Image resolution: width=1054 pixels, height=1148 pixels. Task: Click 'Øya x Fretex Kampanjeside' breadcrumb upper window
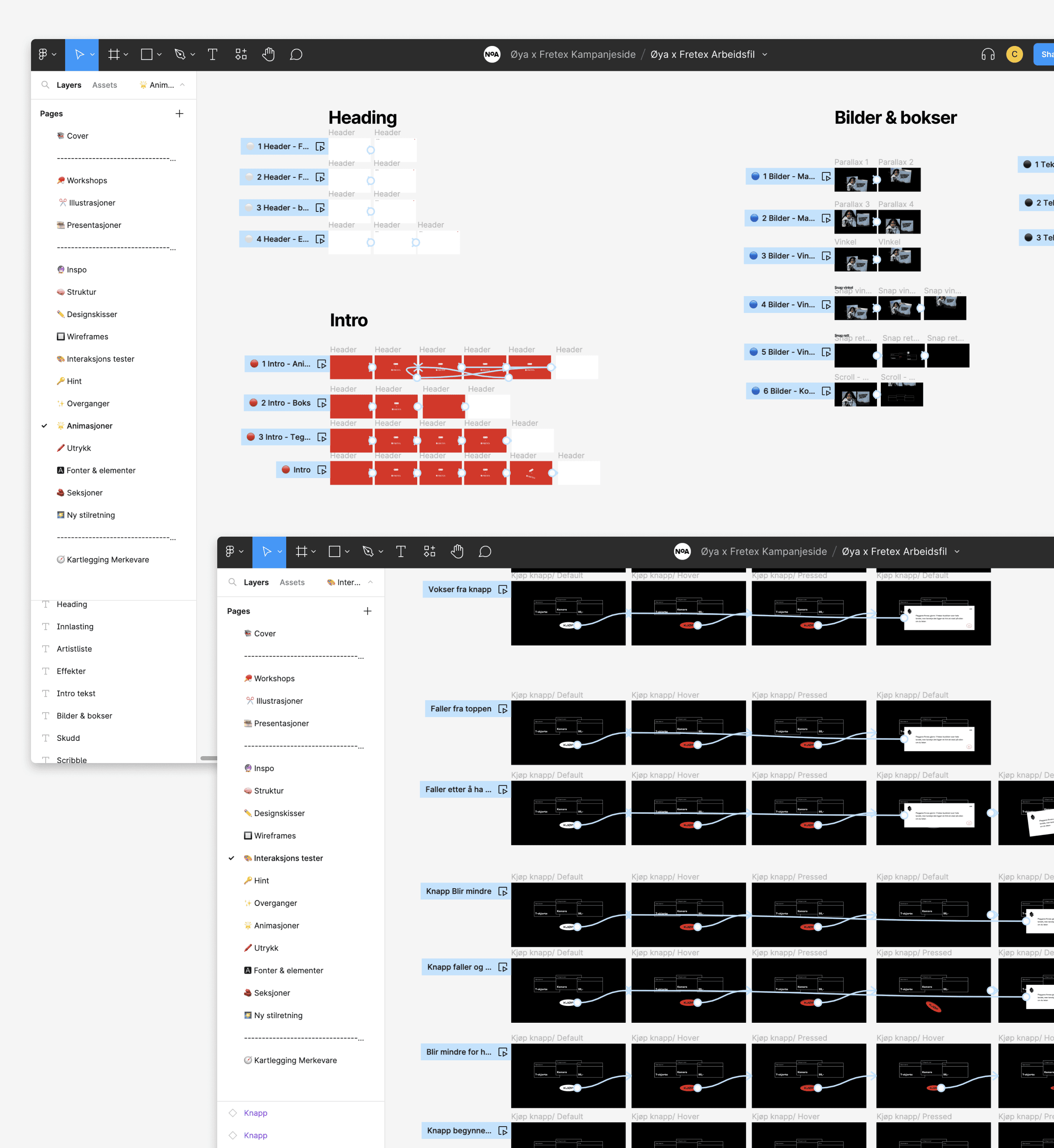pyautogui.click(x=573, y=55)
